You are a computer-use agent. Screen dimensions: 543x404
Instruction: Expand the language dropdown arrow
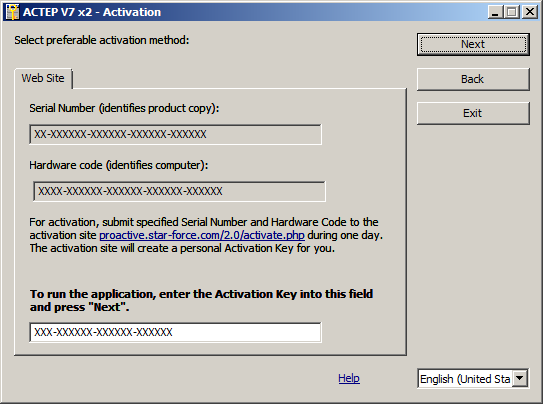[520, 378]
